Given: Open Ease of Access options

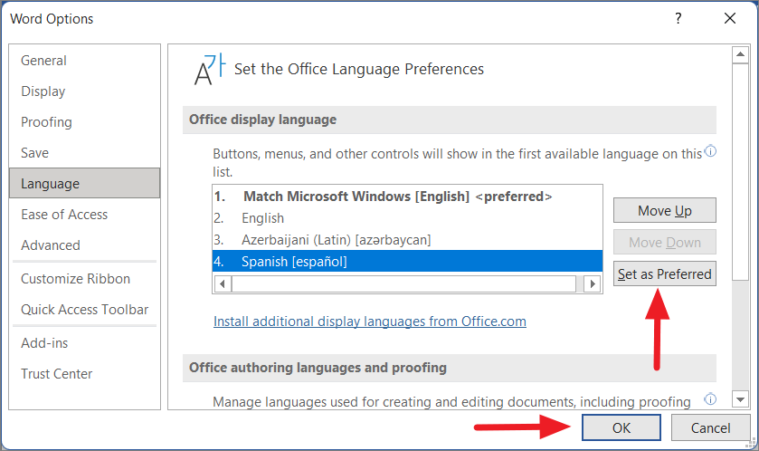Looking at the screenshot, I should pyautogui.click(x=84, y=214).
